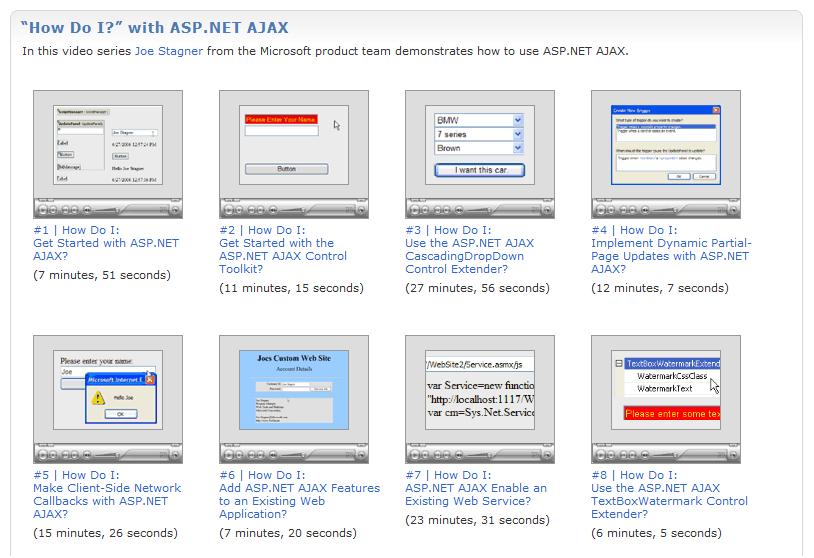Open video thumbnail #1 Get Started with ASP.NET AJAX
This screenshot has height=558, width=814.
pos(108,154)
